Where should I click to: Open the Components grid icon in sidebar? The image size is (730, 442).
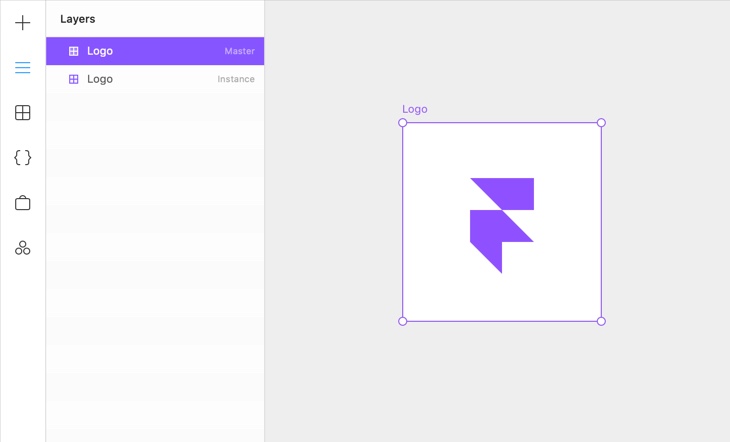pyautogui.click(x=22, y=113)
